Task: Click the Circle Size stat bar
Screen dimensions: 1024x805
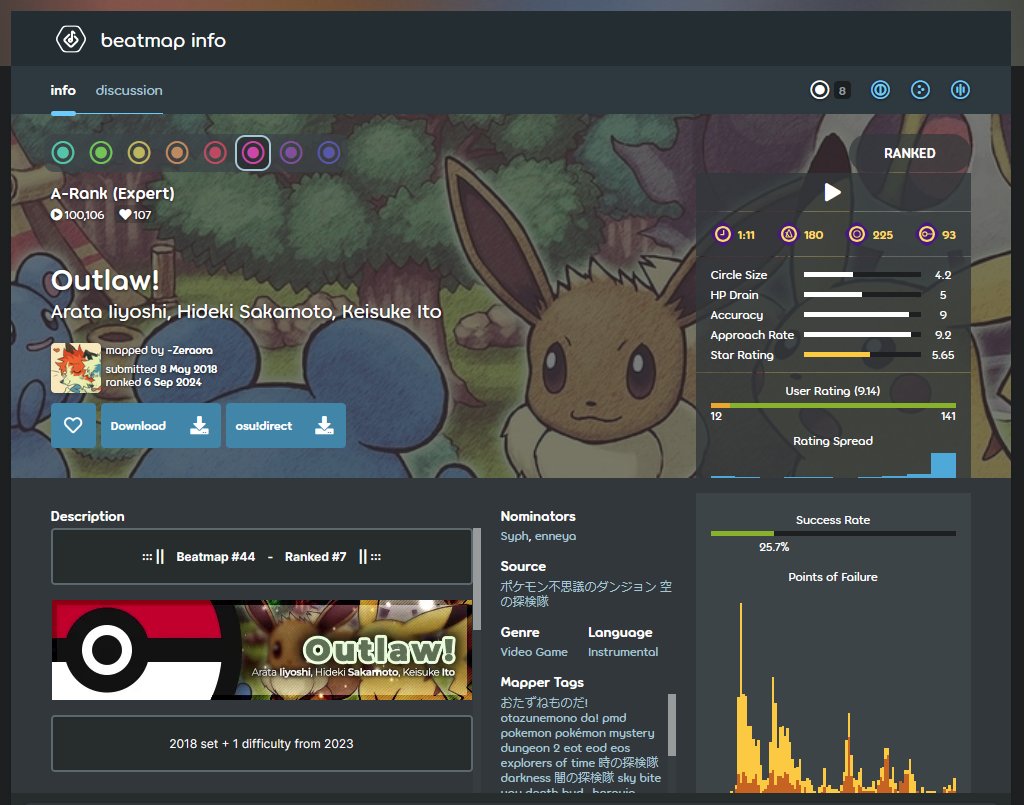Action: (862, 275)
